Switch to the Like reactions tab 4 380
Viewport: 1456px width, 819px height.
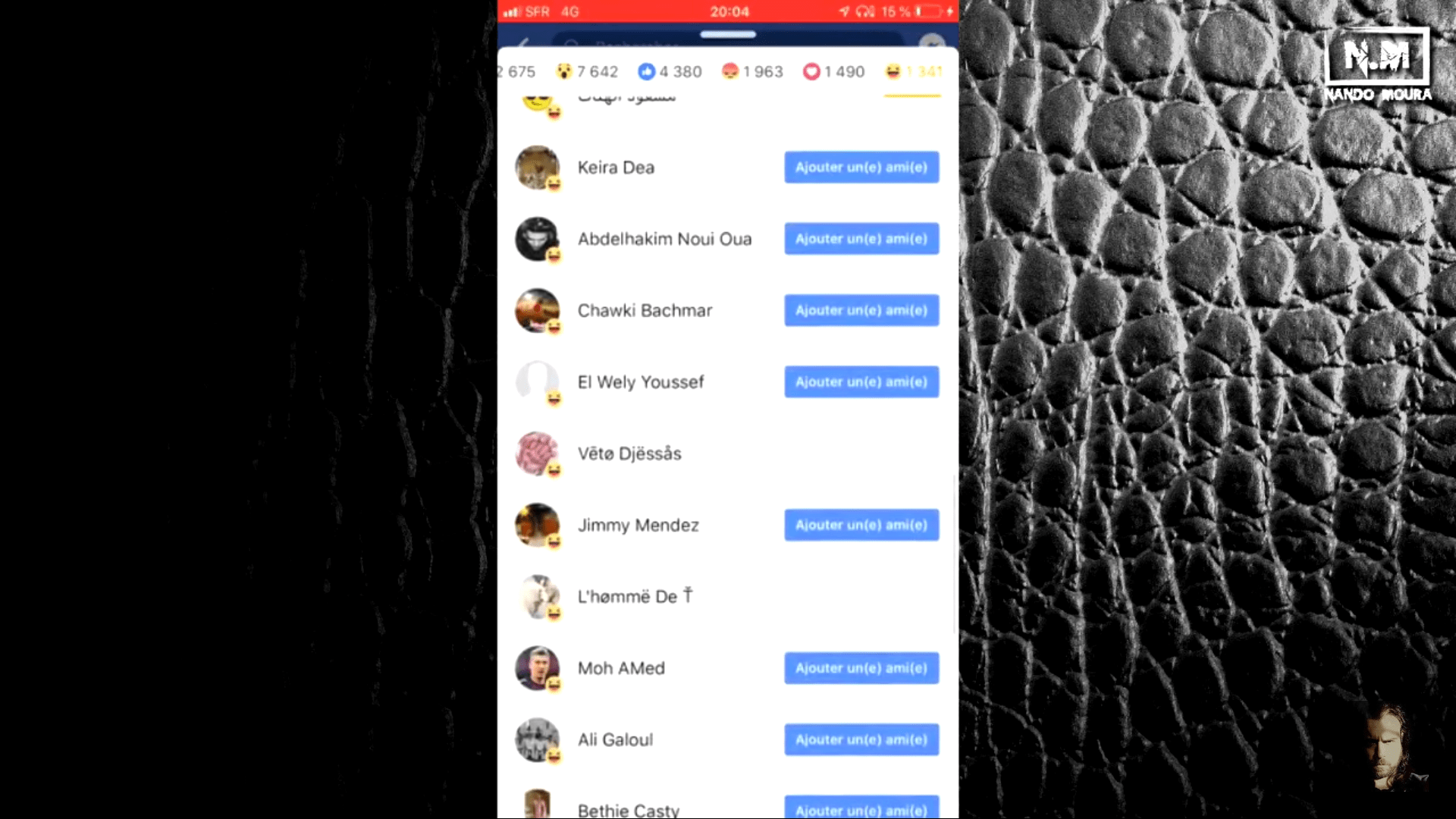pos(670,71)
